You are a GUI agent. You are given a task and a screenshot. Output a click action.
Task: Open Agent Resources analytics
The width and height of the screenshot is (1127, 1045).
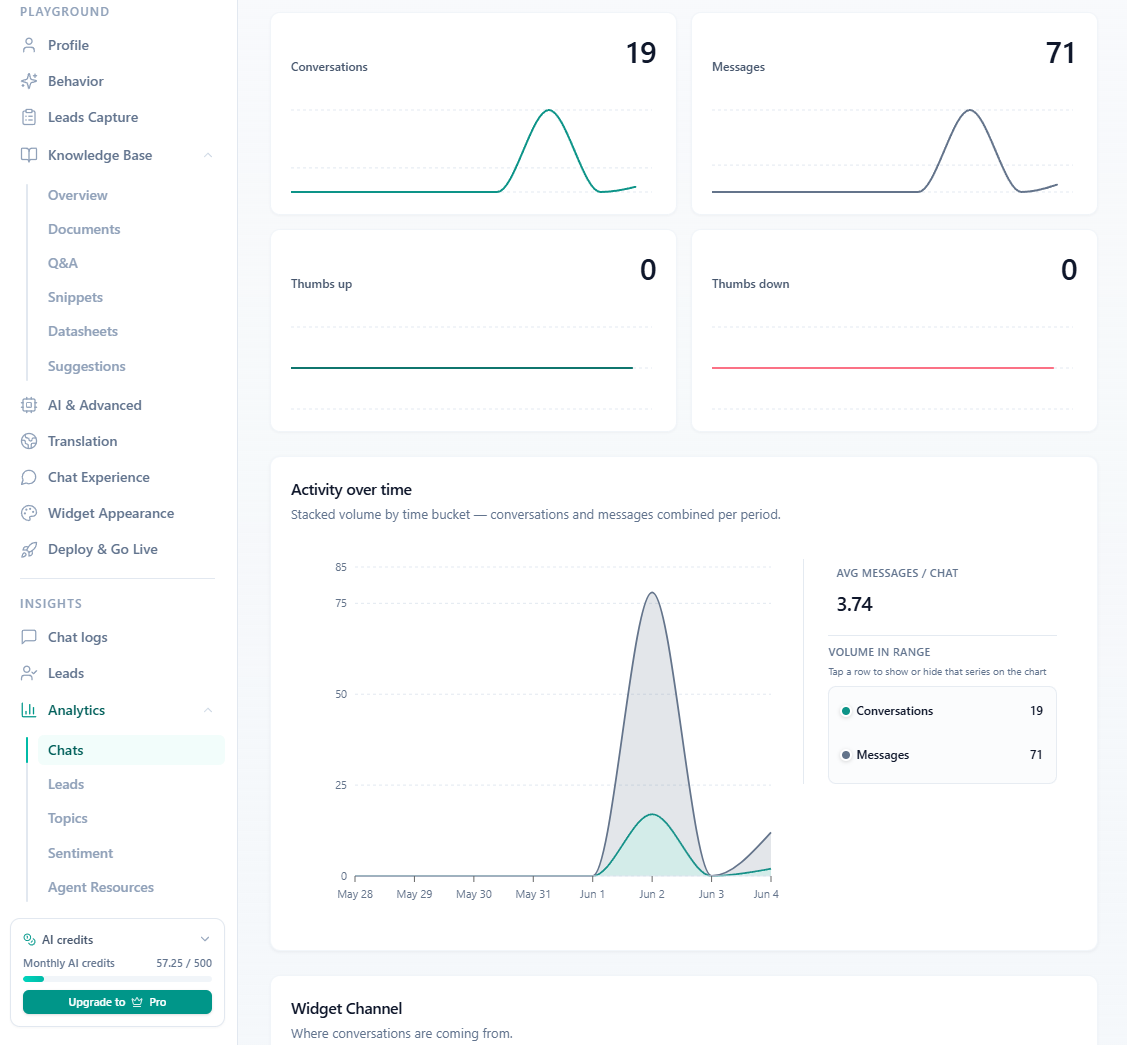click(x=101, y=888)
